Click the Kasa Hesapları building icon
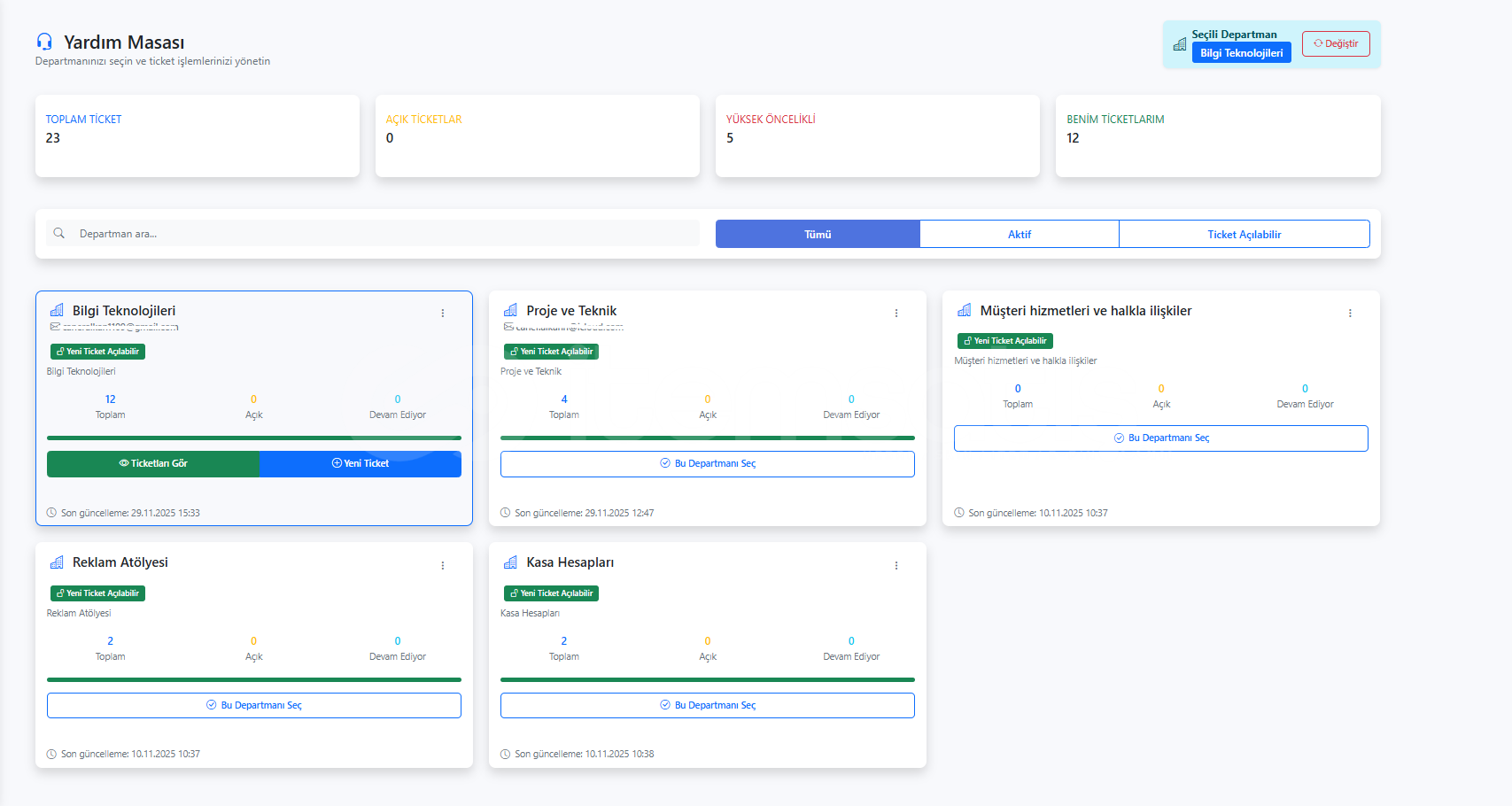Viewport: 1512px width, 806px height. click(510, 562)
